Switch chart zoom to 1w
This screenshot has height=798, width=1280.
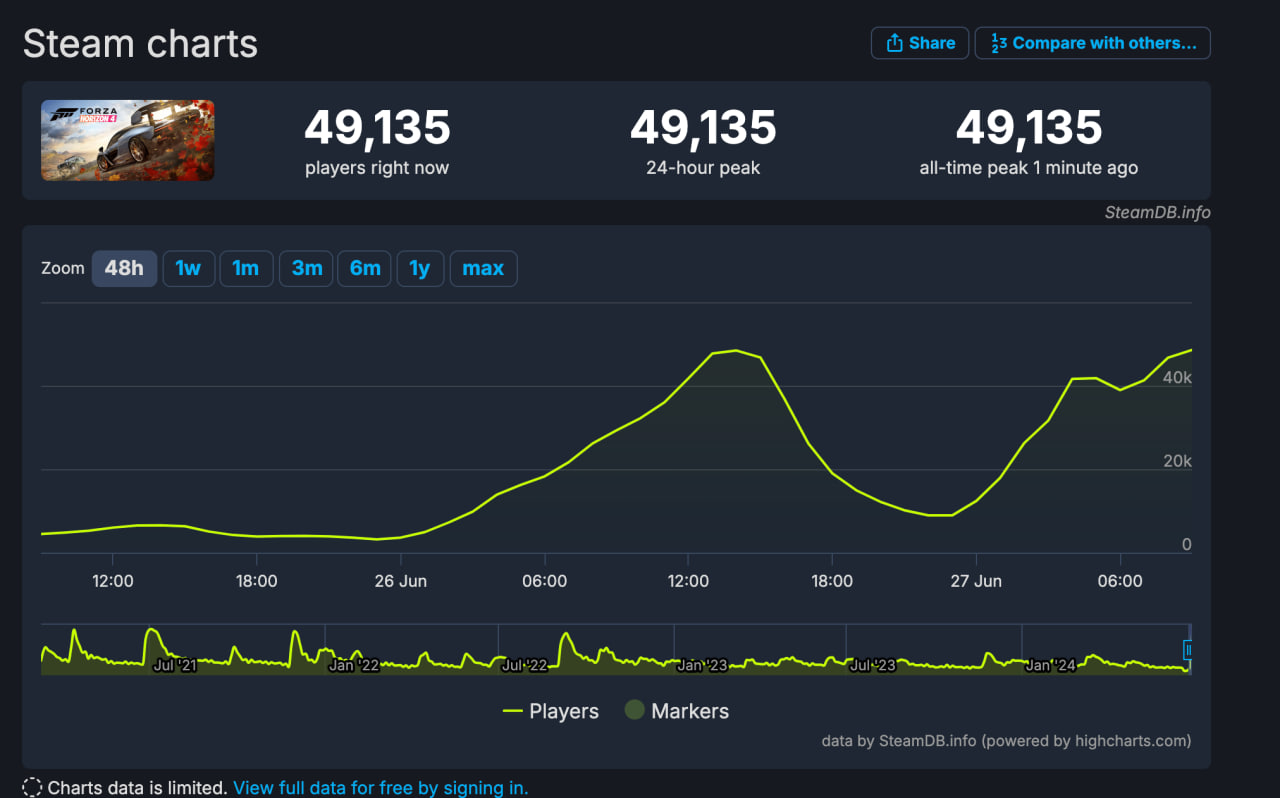[x=188, y=268]
